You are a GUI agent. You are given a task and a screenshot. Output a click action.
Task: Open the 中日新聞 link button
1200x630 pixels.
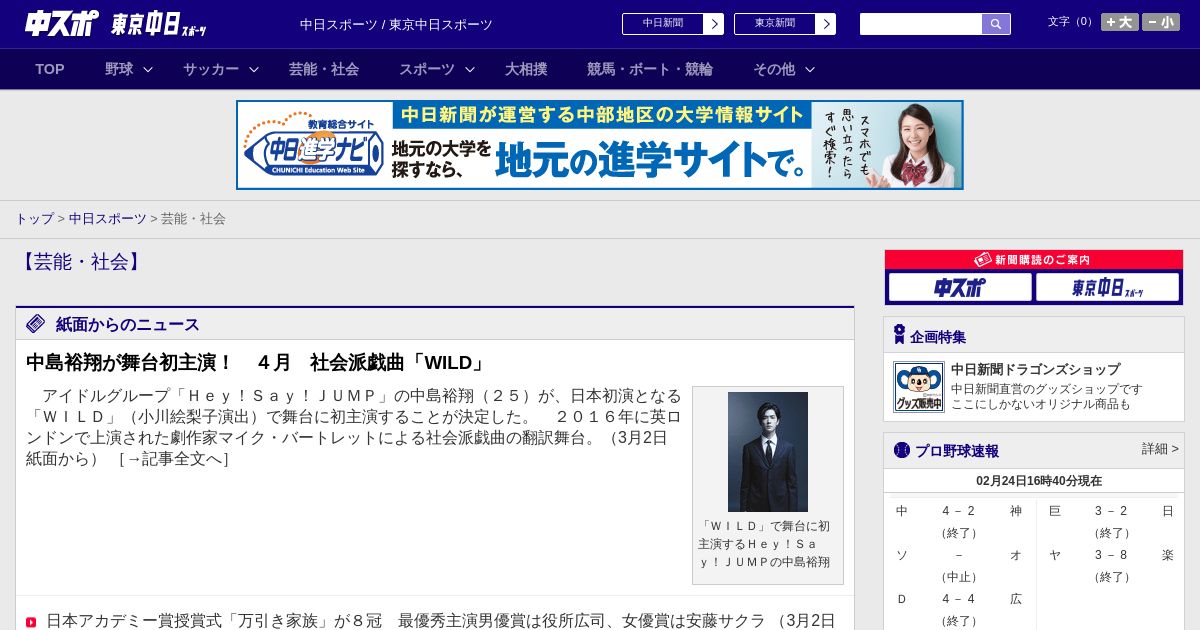tap(663, 24)
